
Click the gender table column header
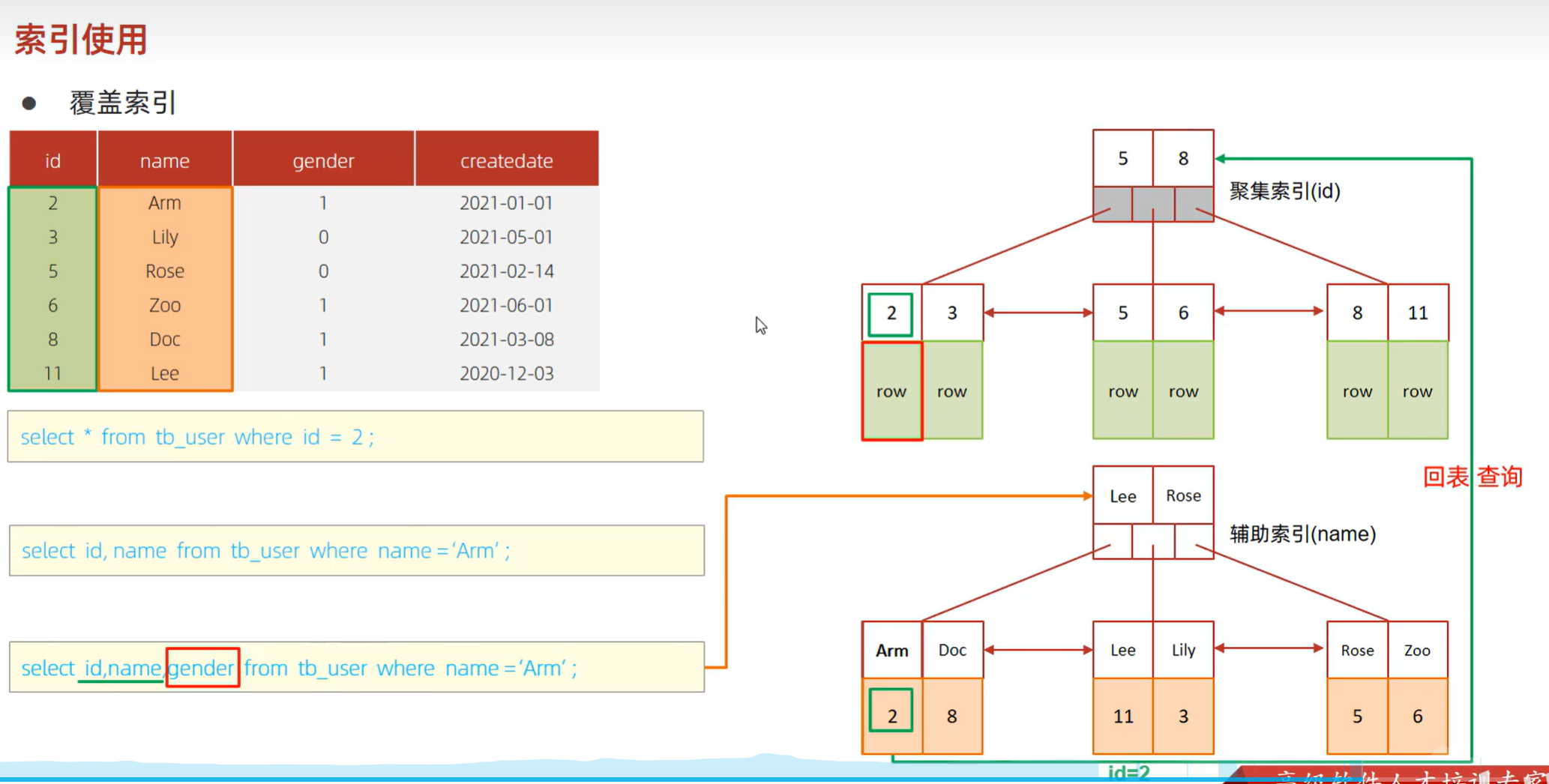[x=323, y=160]
